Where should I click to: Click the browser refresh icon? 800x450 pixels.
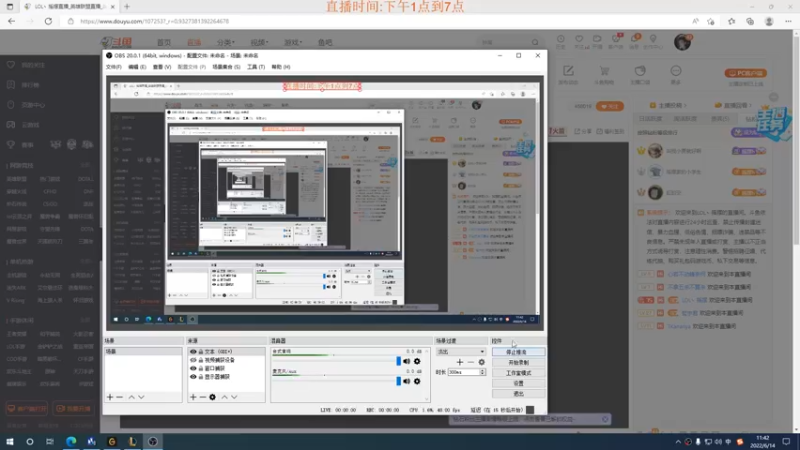coord(48,21)
